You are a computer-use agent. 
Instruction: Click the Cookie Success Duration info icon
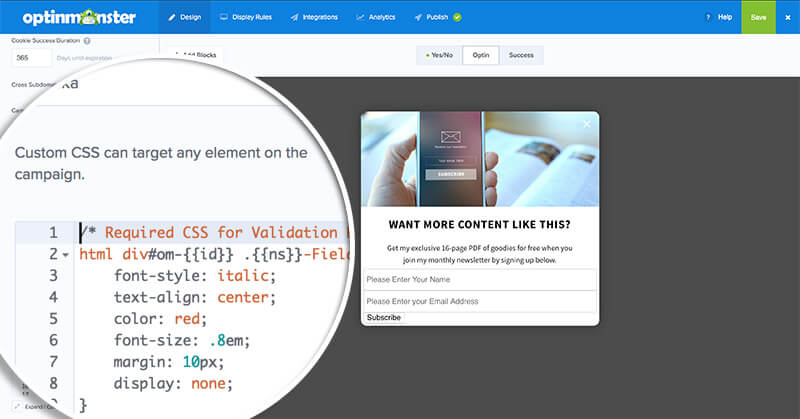coord(87,41)
